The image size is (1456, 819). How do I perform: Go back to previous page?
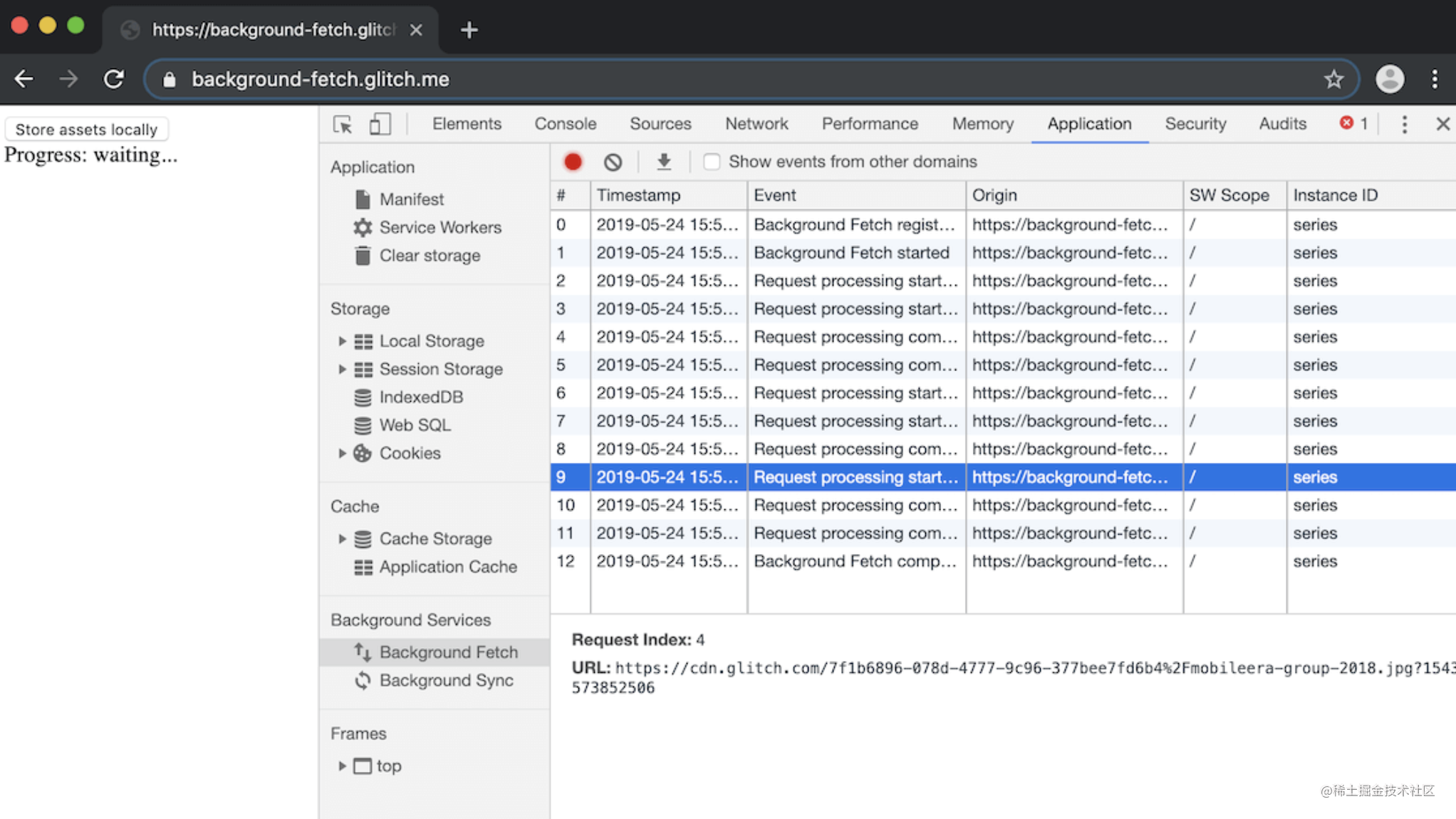24,79
